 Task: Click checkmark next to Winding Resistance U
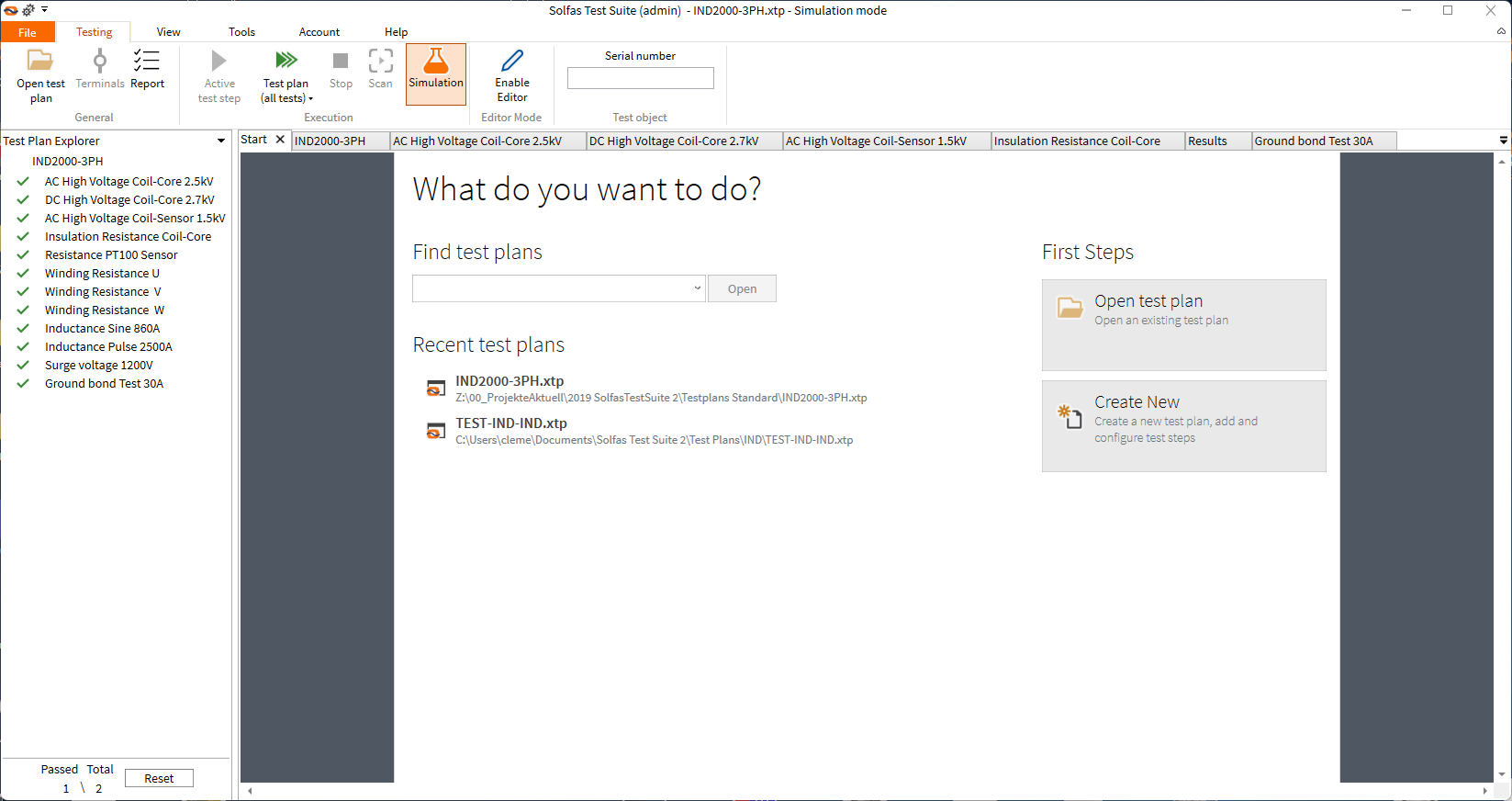(23, 273)
